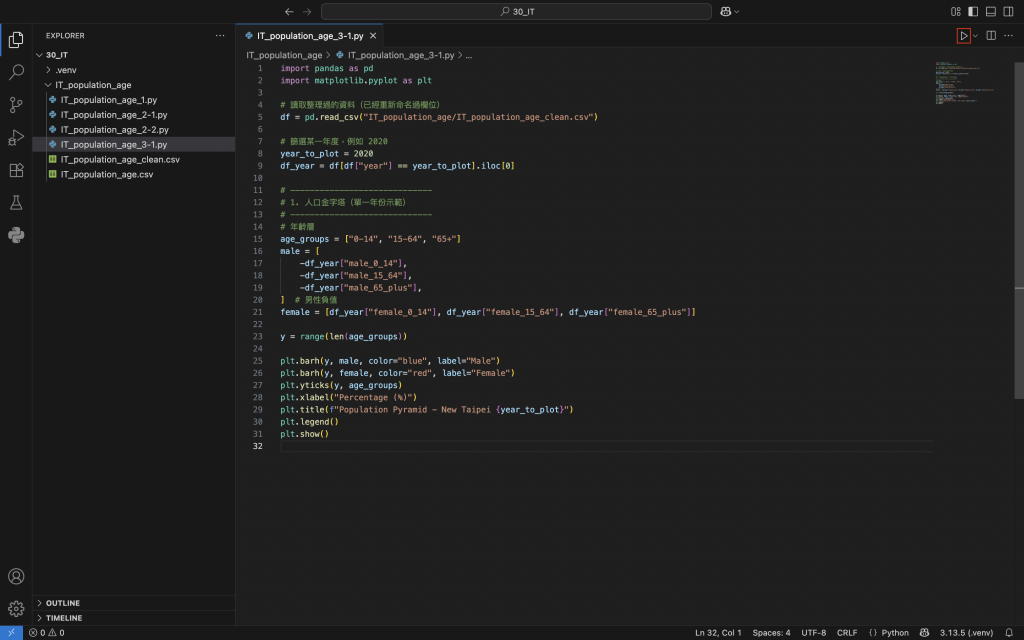Image resolution: width=1024 pixels, height=640 pixels.
Task: Toggle the secondary side bar visibility
Action: (x=1009, y=12)
